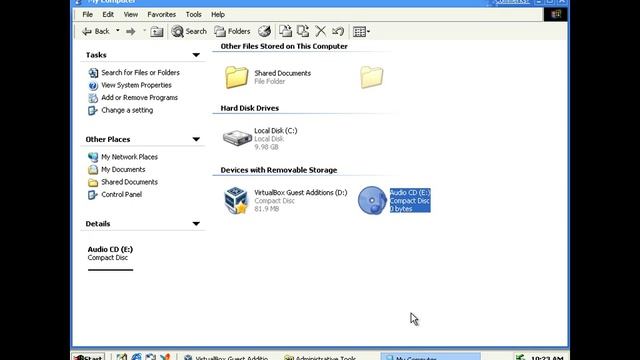Click Audio CD (E:) text in Details

110,249
